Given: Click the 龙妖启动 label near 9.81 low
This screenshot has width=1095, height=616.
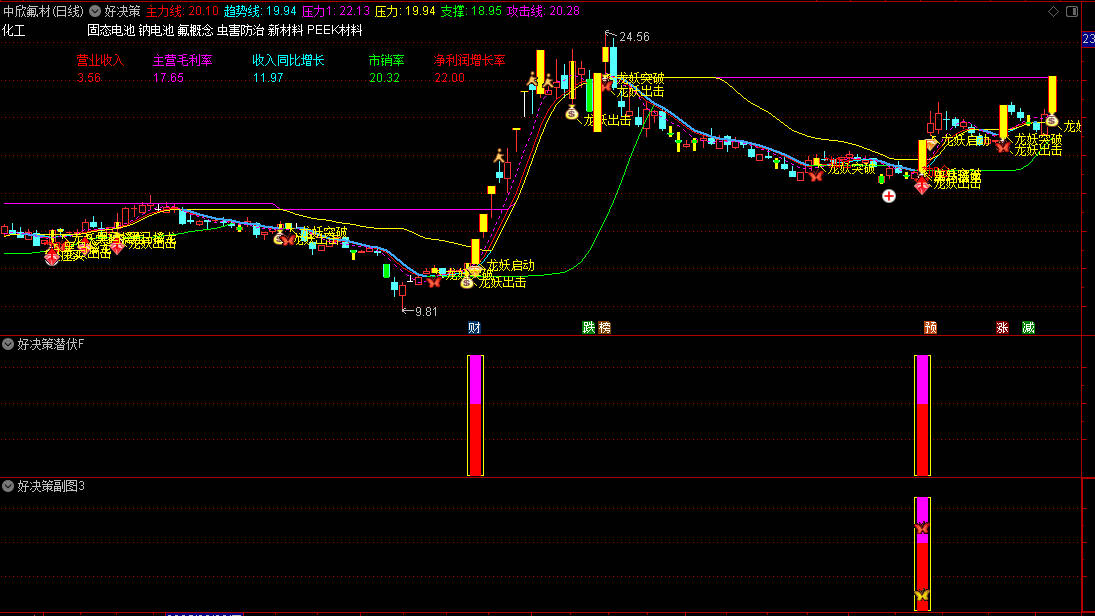Looking at the screenshot, I should click(510, 265).
